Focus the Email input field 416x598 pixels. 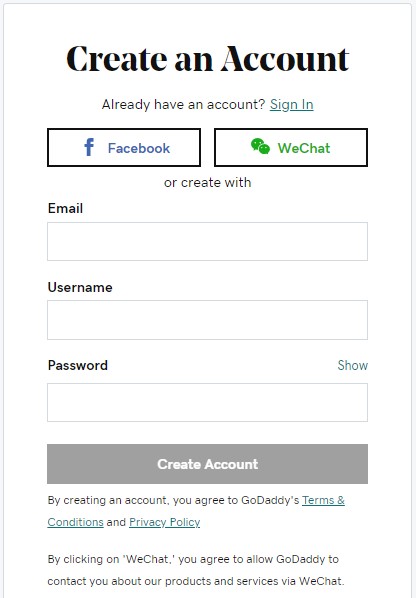207,241
